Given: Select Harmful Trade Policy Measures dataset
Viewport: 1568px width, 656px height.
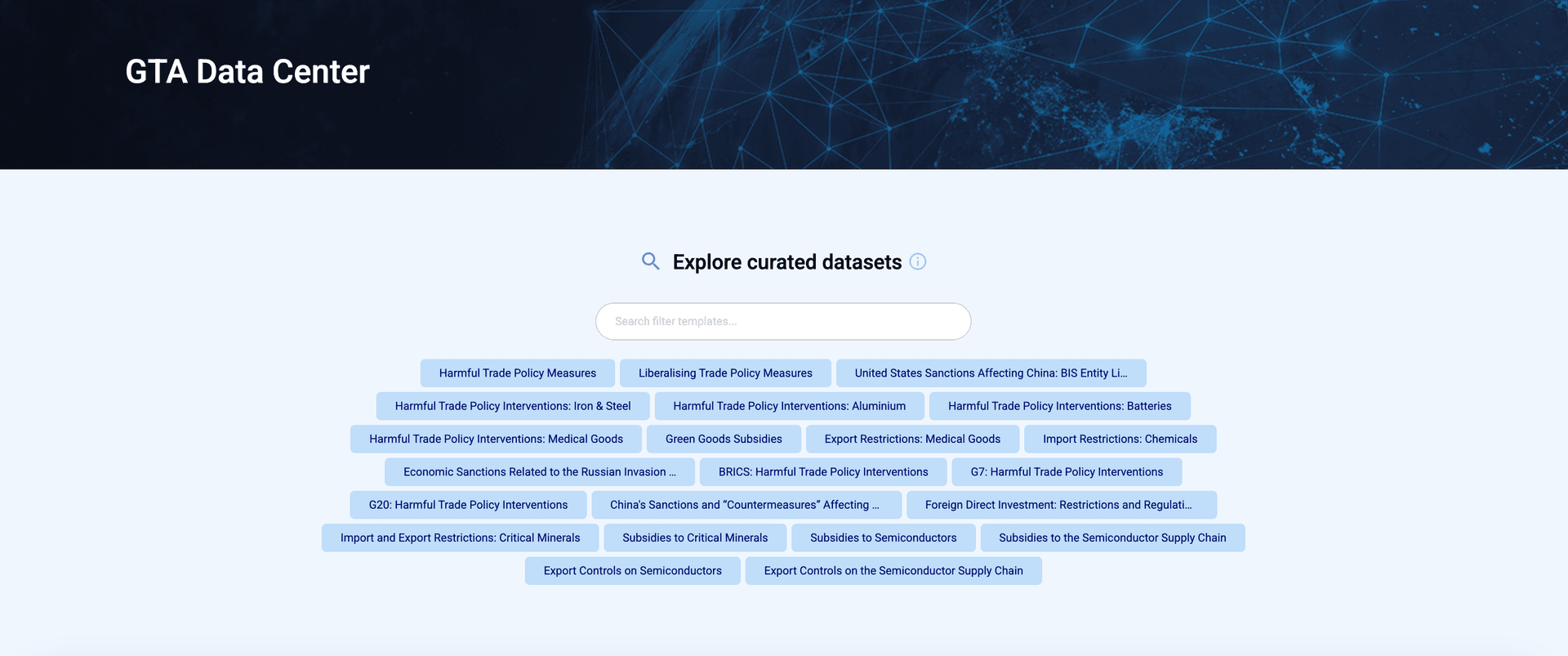Looking at the screenshot, I should [x=517, y=373].
